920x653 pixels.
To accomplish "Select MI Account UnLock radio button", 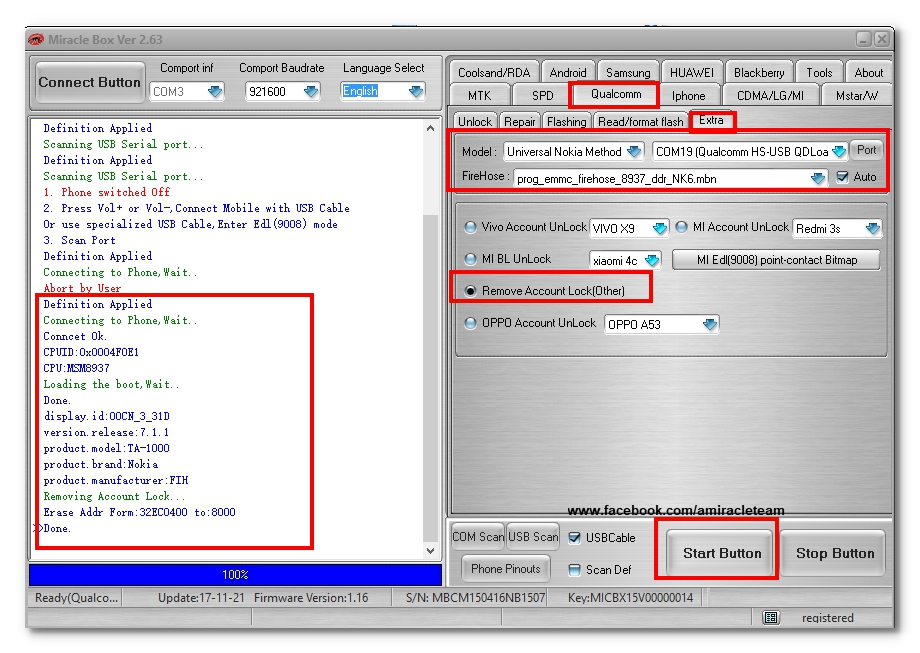I will (x=681, y=227).
